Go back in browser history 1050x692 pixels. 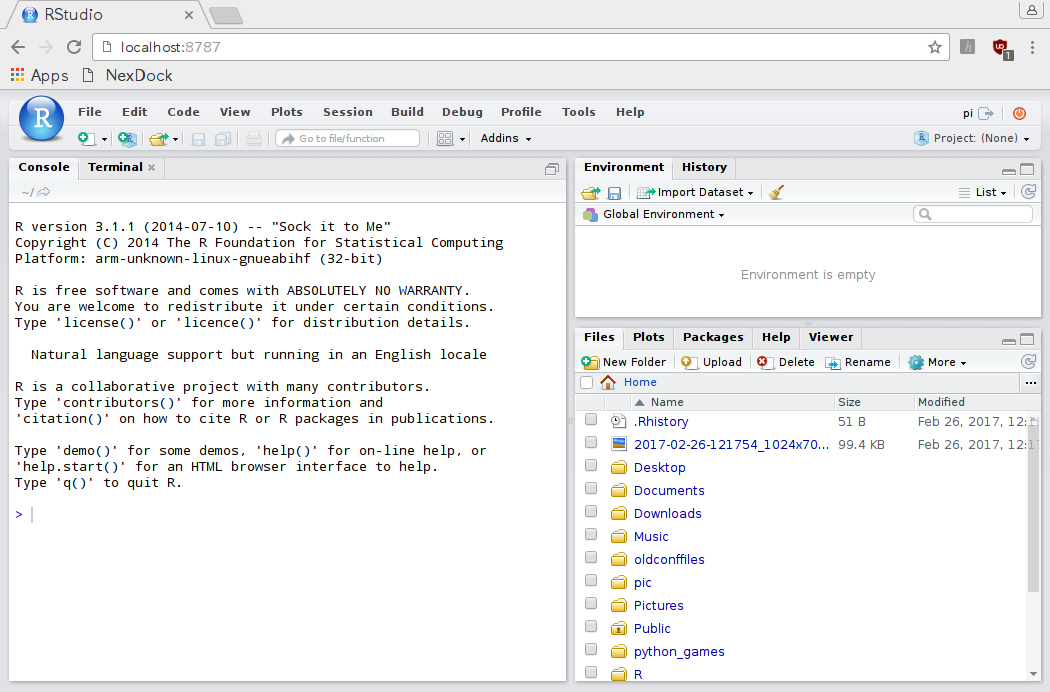point(18,47)
